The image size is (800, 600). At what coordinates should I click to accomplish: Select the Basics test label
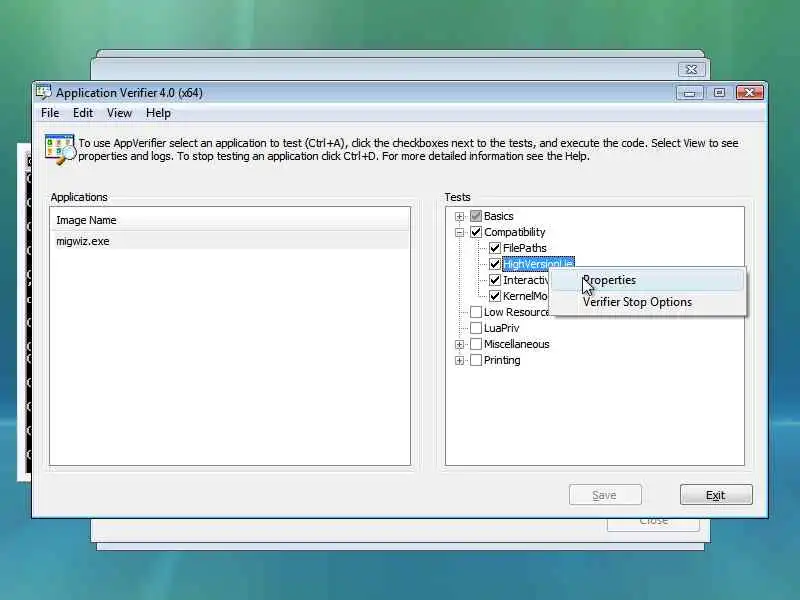(x=498, y=216)
